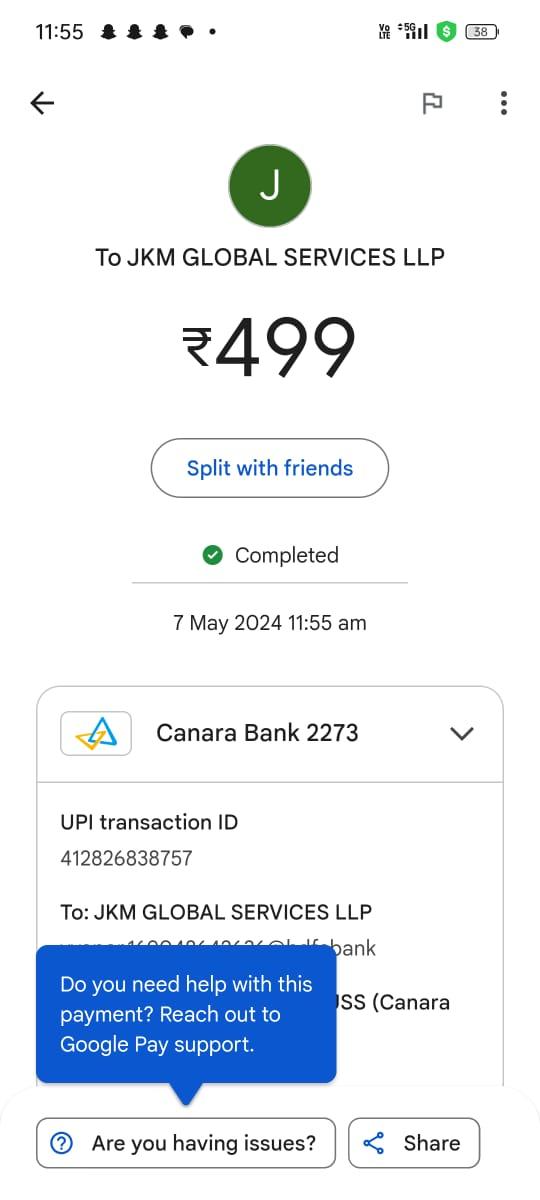The height and width of the screenshot is (1200, 540).
Task: Tap the Are you having issues button
Action: click(186, 1143)
